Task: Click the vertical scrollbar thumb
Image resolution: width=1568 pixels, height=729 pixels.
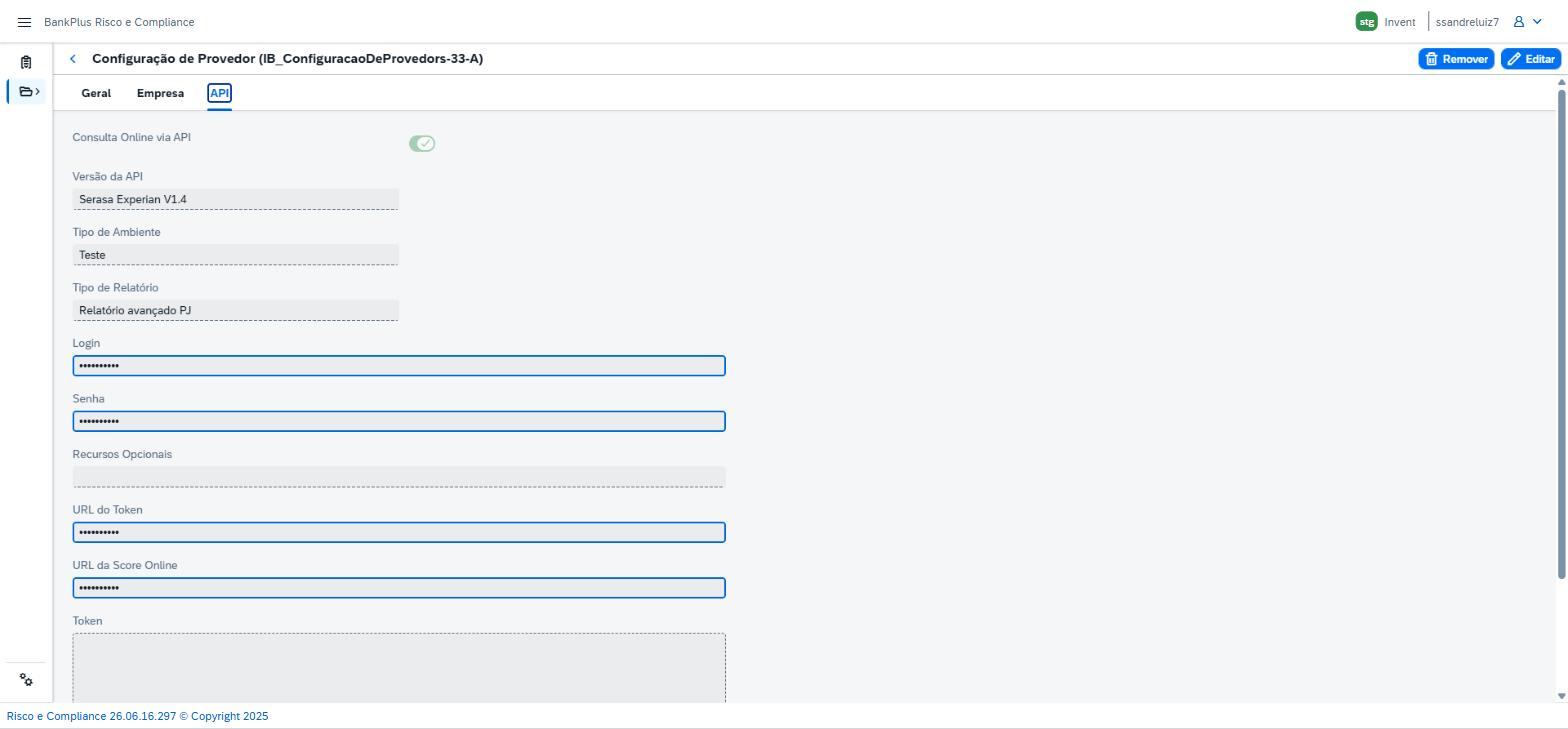Action: pyautogui.click(x=1562, y=334)
